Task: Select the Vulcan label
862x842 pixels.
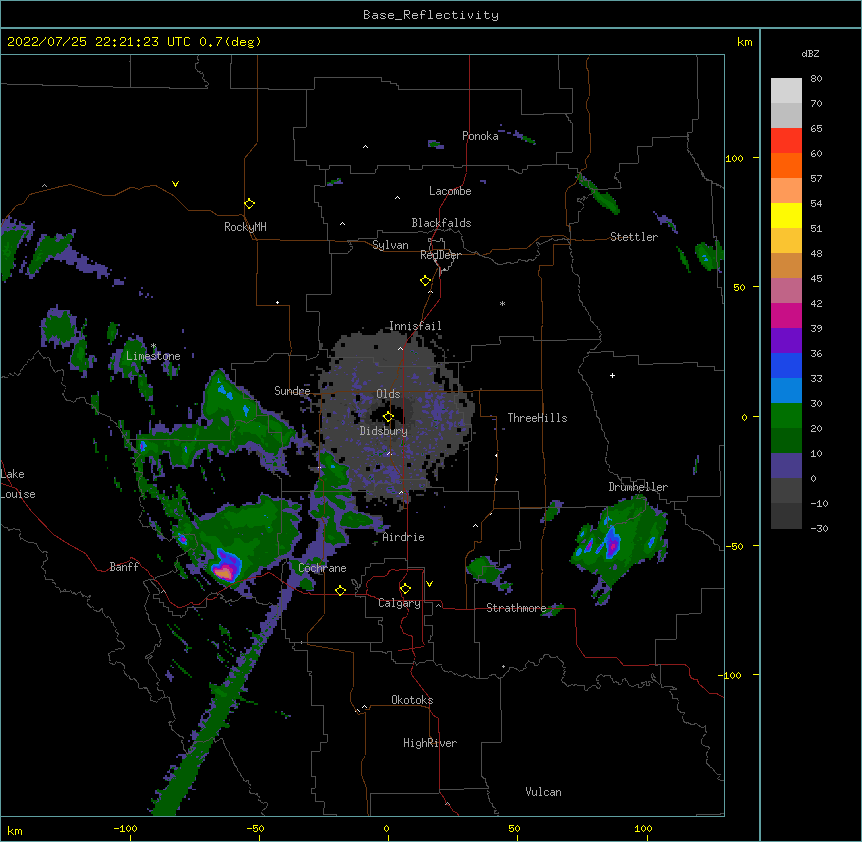Action: click(543, 792)
